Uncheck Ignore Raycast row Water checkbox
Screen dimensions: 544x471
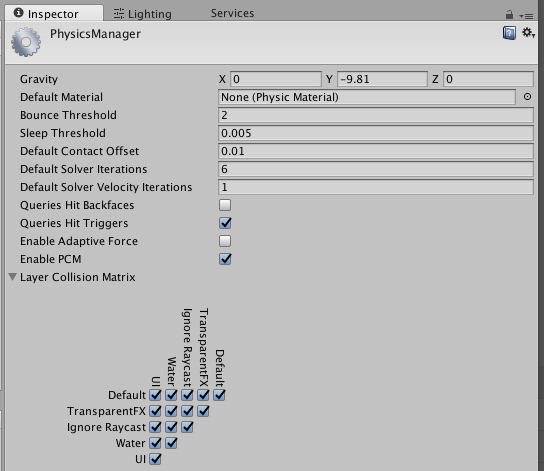(x=171, y=427)
